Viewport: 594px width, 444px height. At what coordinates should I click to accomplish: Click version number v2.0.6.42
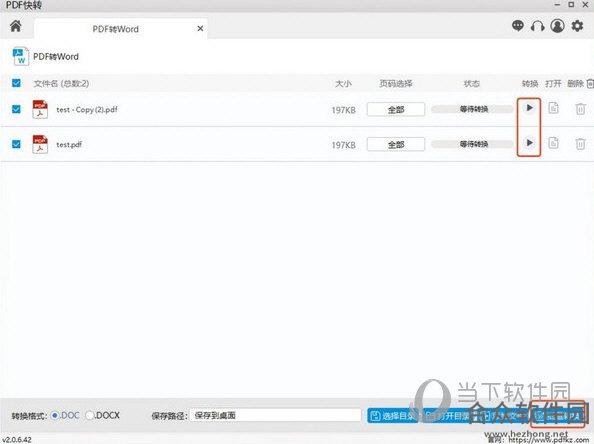[x=17, y=440]
